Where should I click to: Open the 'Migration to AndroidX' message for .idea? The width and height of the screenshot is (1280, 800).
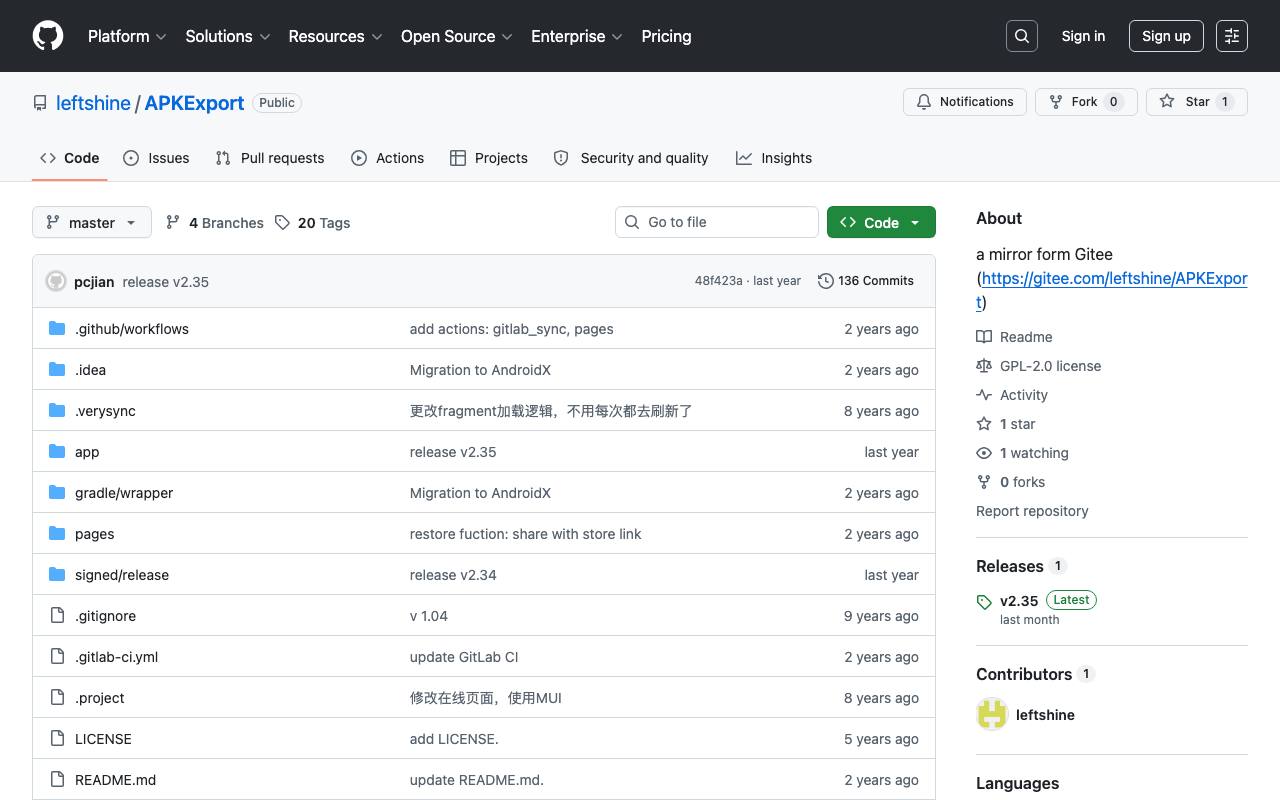click(480, 370)
